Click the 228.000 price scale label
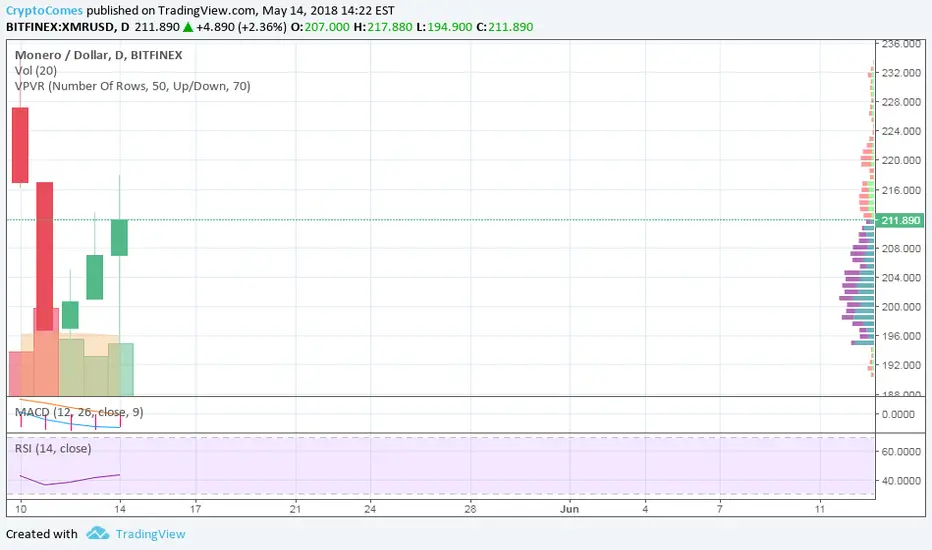 (901, 102)
